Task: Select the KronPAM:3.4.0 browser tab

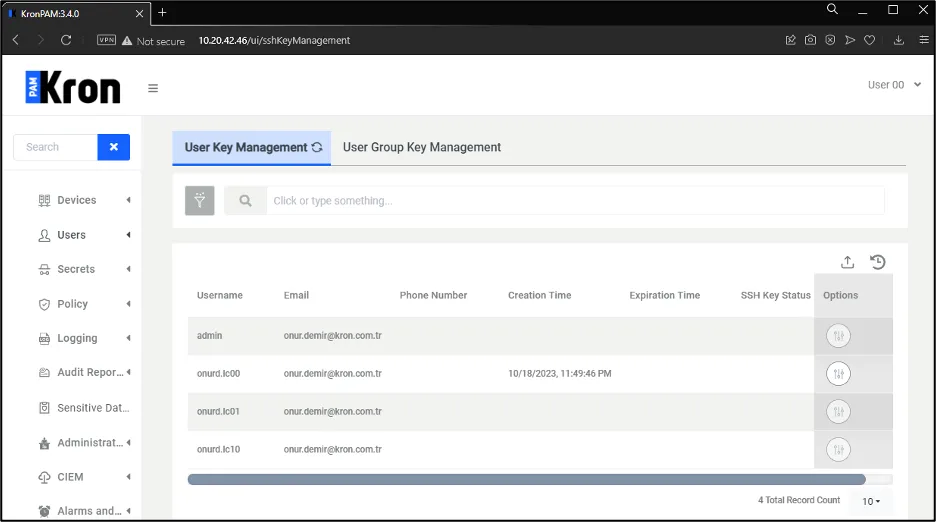Action: pos(76,13)
